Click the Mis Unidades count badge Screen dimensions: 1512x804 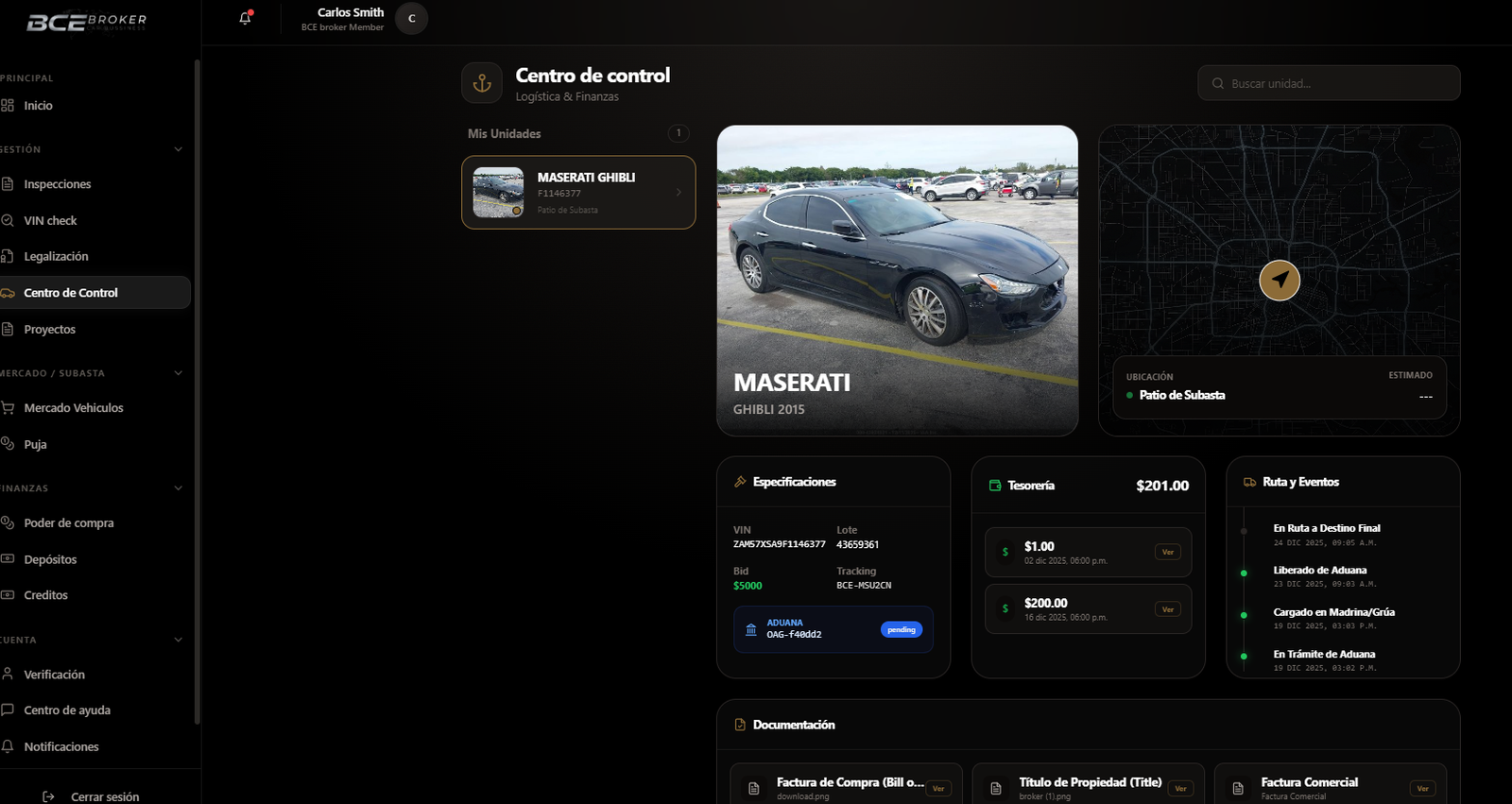679,133
